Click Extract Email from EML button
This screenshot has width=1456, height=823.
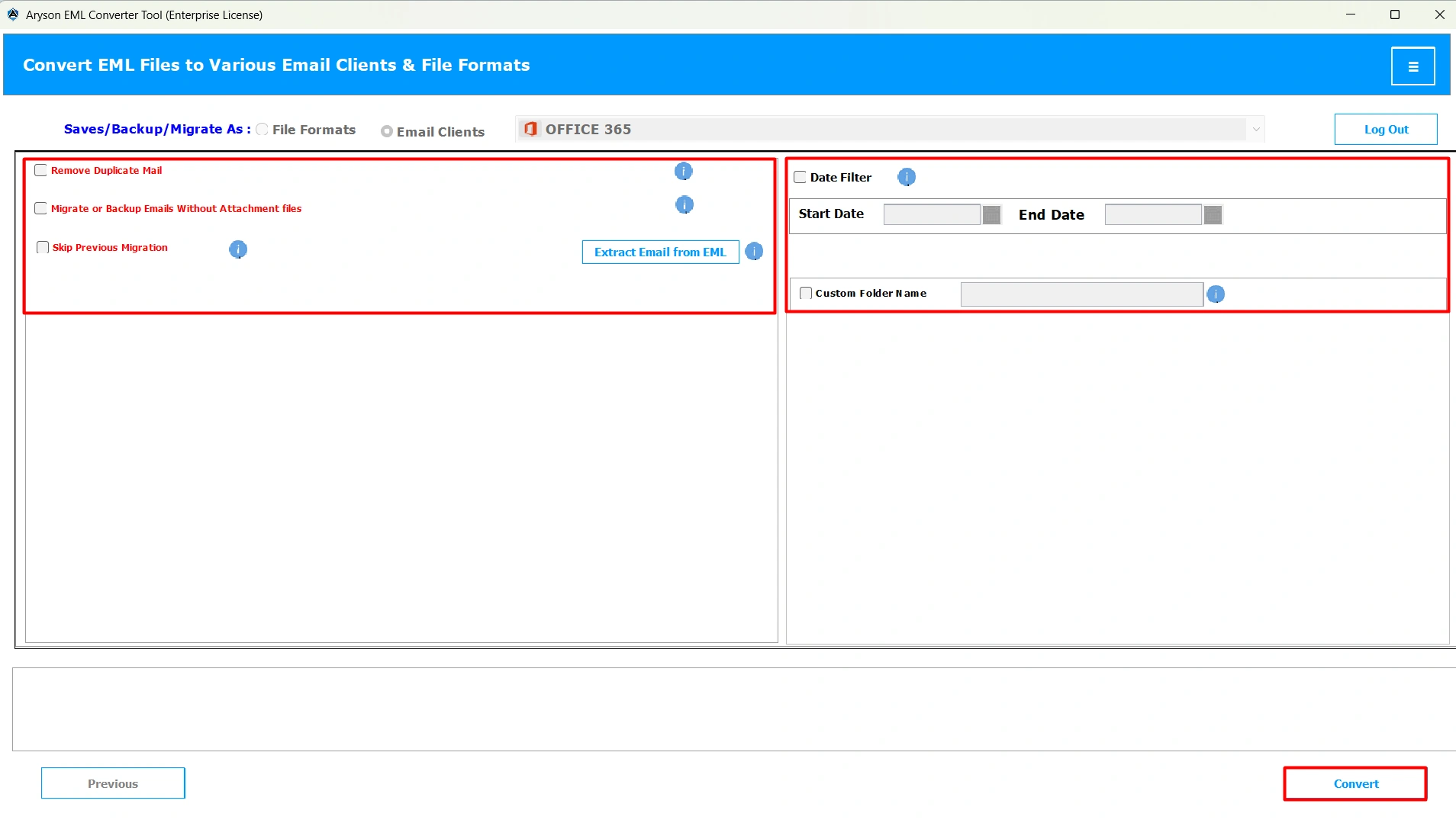[661, 252]
